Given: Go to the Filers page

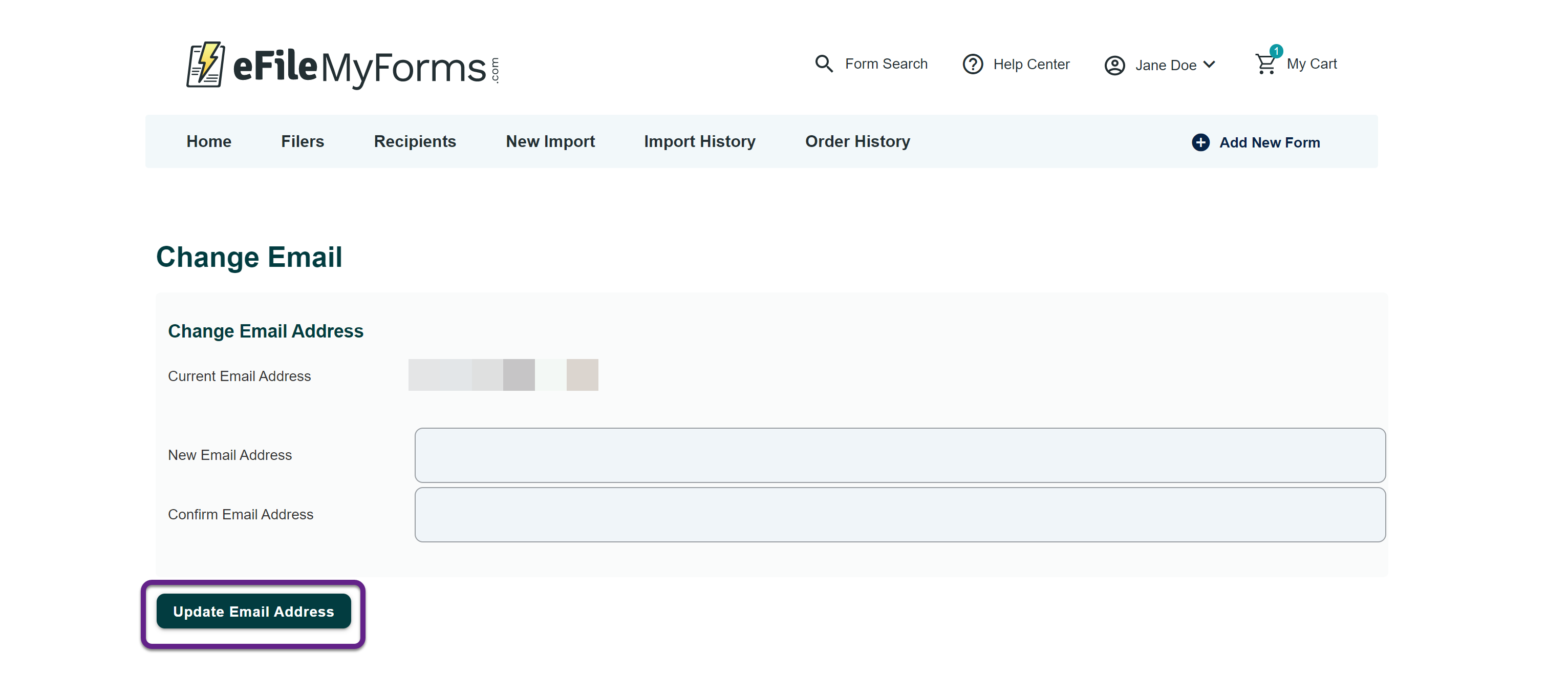Looking at the screenshot, I should (302, 141).
